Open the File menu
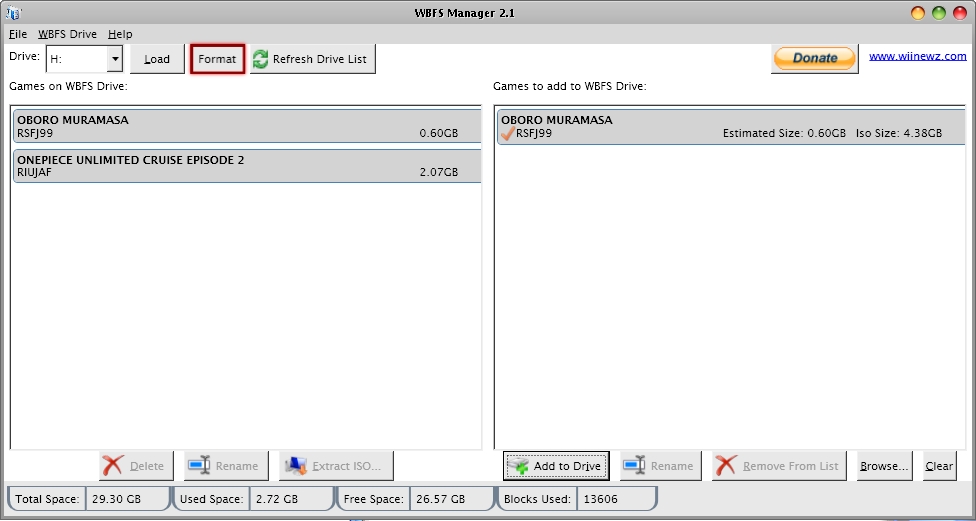This screenshot has height=521, width=976. click(17, 34)
